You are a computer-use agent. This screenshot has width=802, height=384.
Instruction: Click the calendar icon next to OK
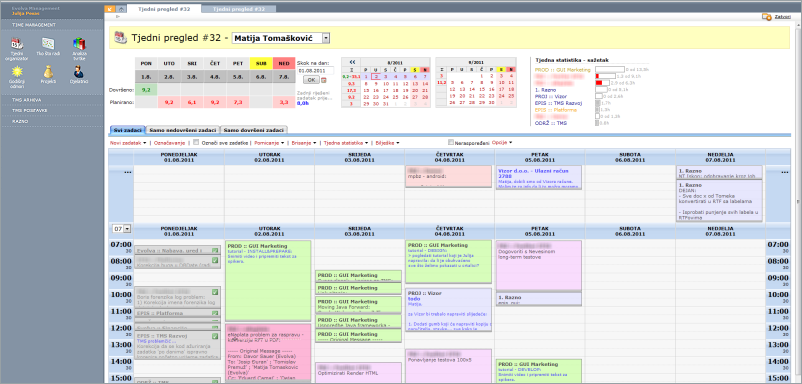pyautogui.click(x=323, y=80)
